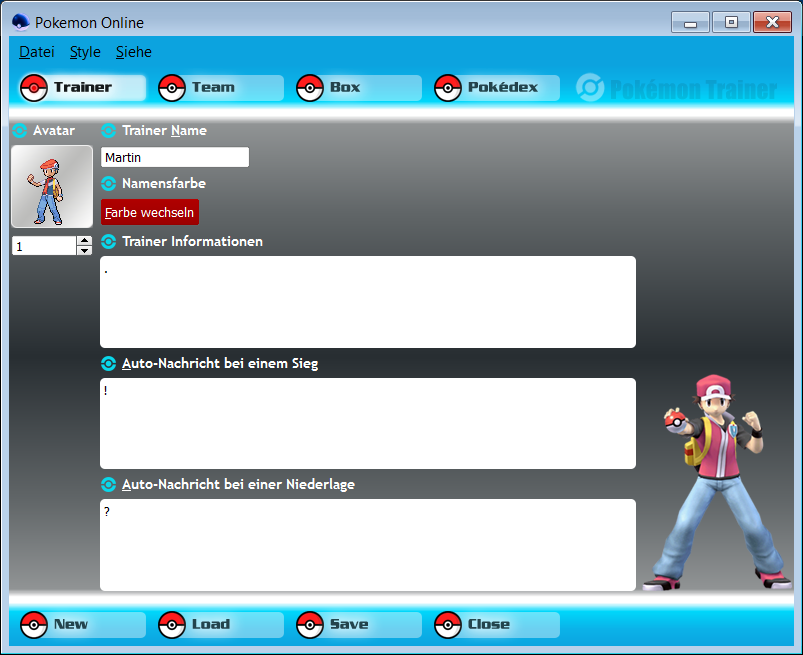Image resolution: width=803 pixels, height=655 pixels.
Task: Click the Pokeball icon on Save button
Action: (x=310, y=625)
